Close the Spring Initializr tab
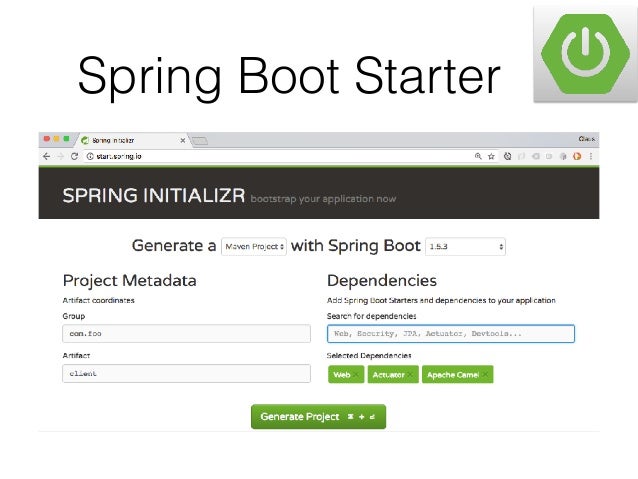 [183, 140]
